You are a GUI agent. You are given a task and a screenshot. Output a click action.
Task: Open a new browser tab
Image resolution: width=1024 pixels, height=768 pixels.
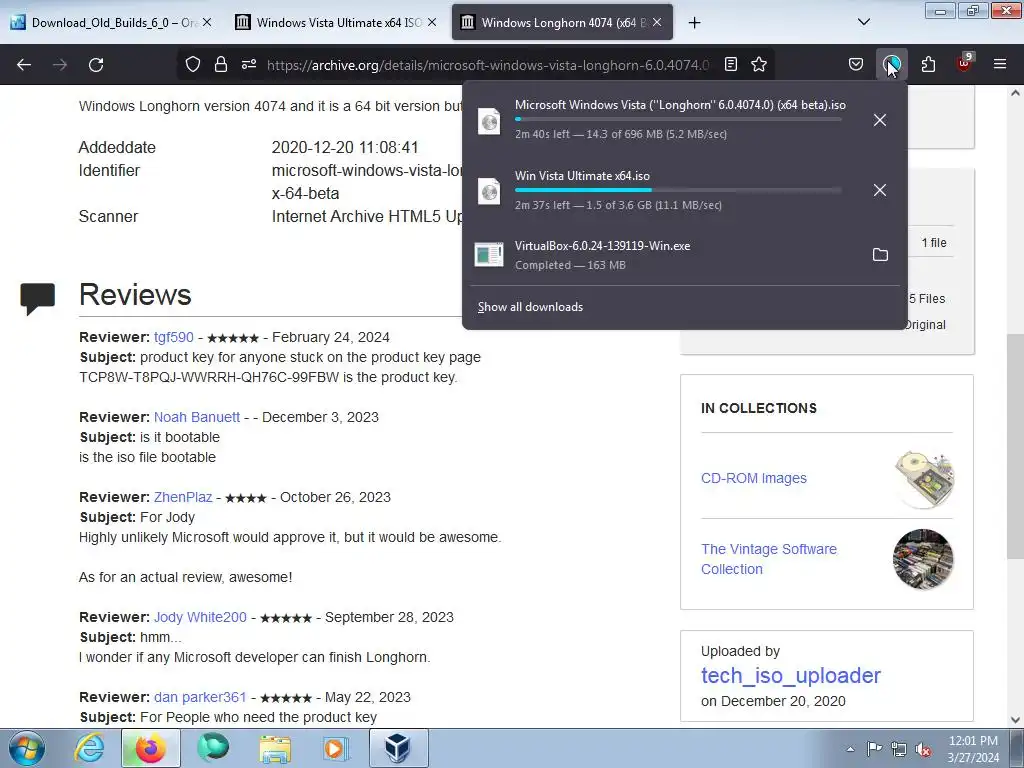(694, 23)
